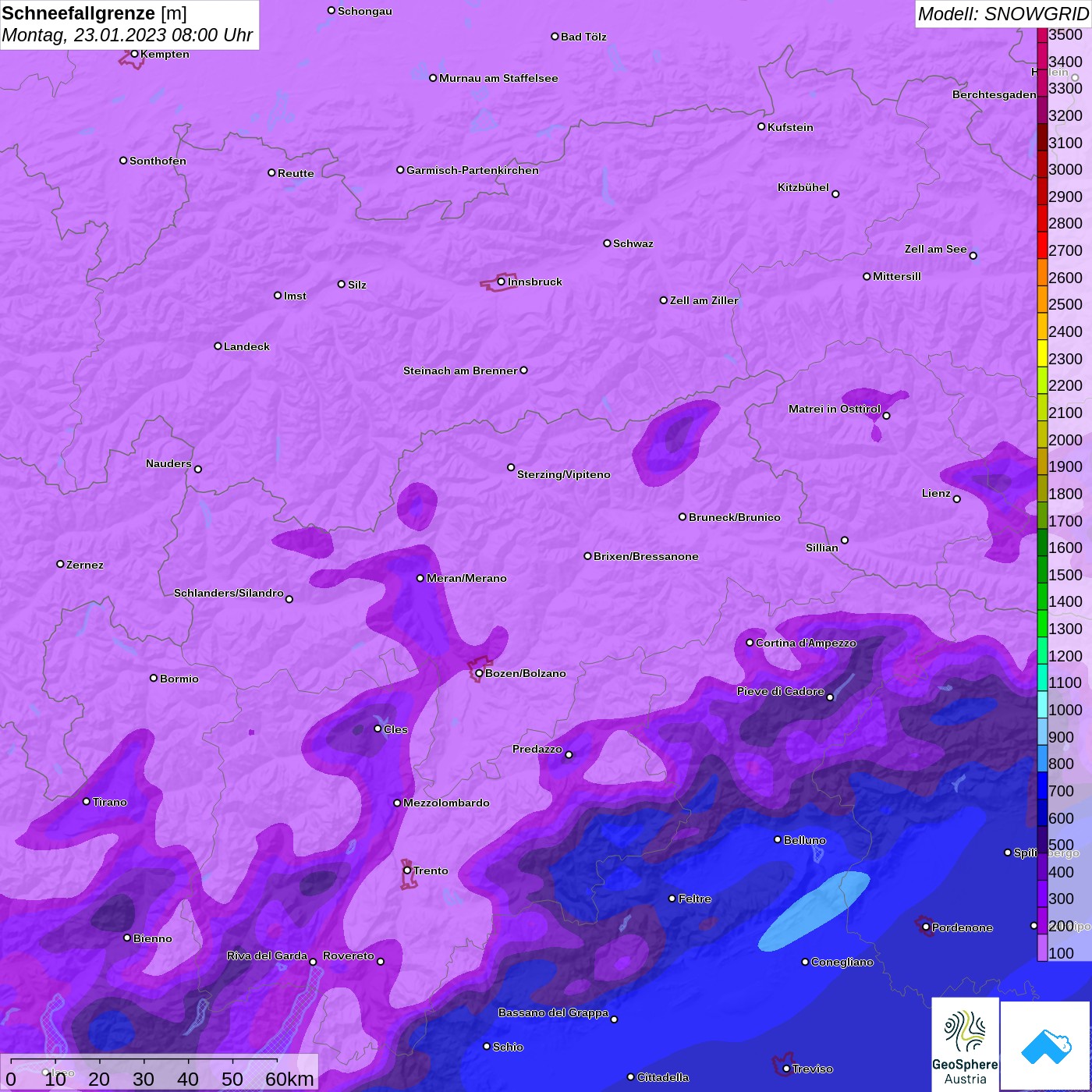
Task: Click the Matrei in Osttirol label
Action: click(x=835, y=409)
